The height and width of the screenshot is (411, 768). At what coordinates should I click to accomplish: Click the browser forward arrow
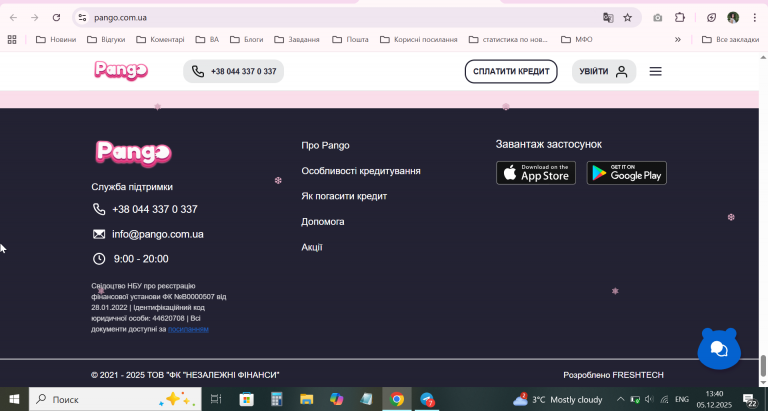[x=34, y=18]
